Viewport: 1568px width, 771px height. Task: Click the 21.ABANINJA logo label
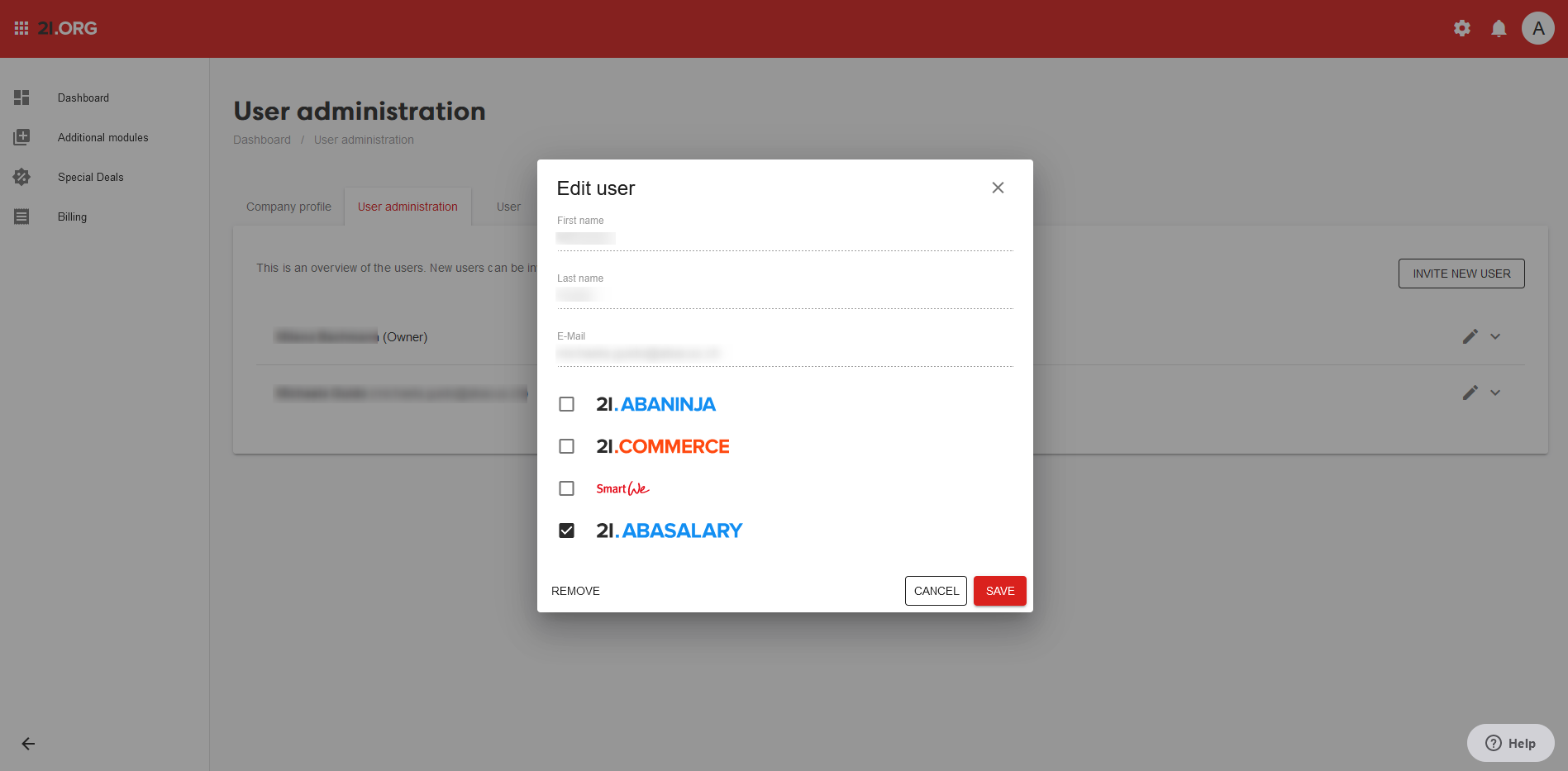tap(655, 404)
